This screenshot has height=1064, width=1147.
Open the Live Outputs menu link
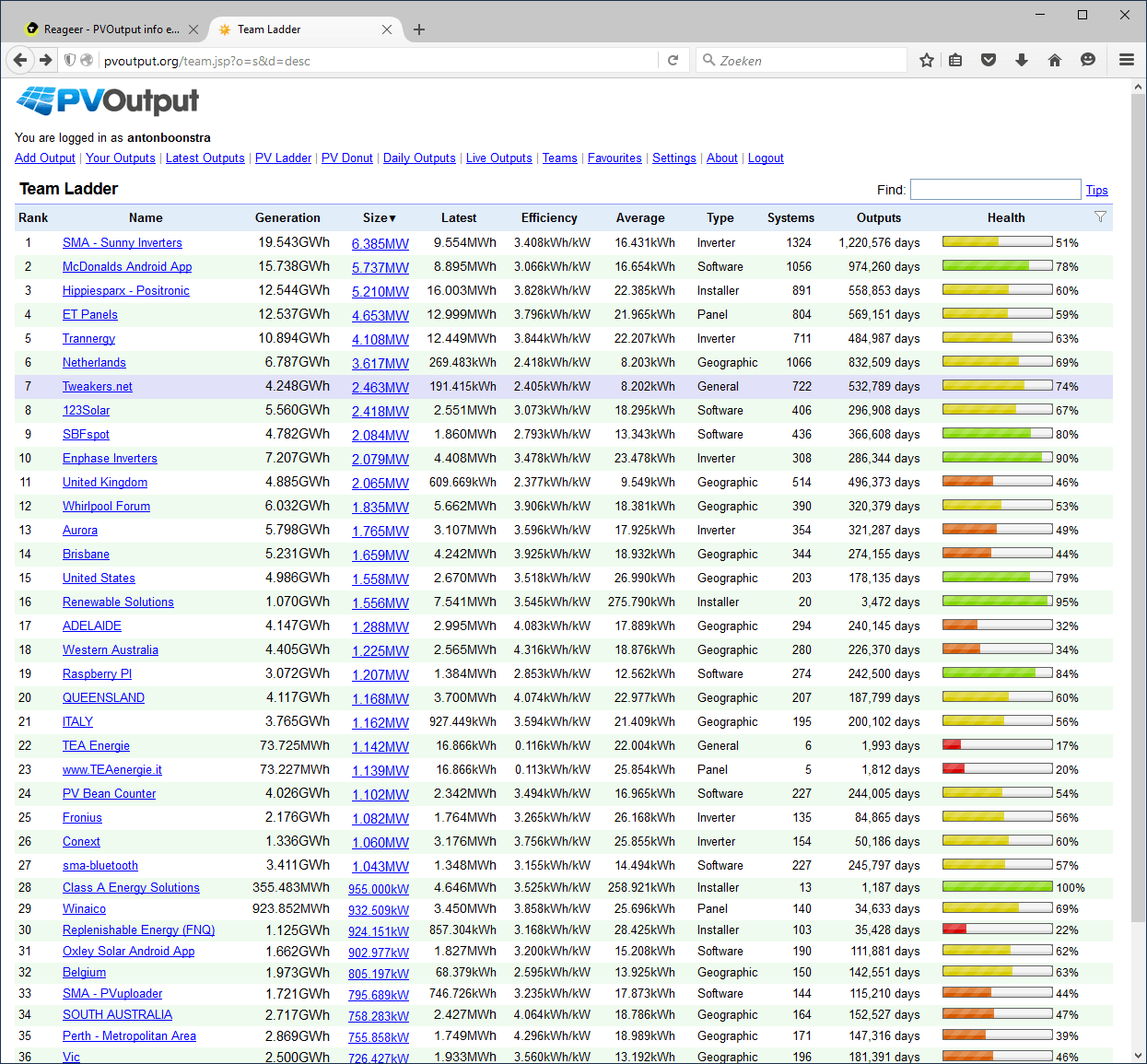(x=498, y=158)
